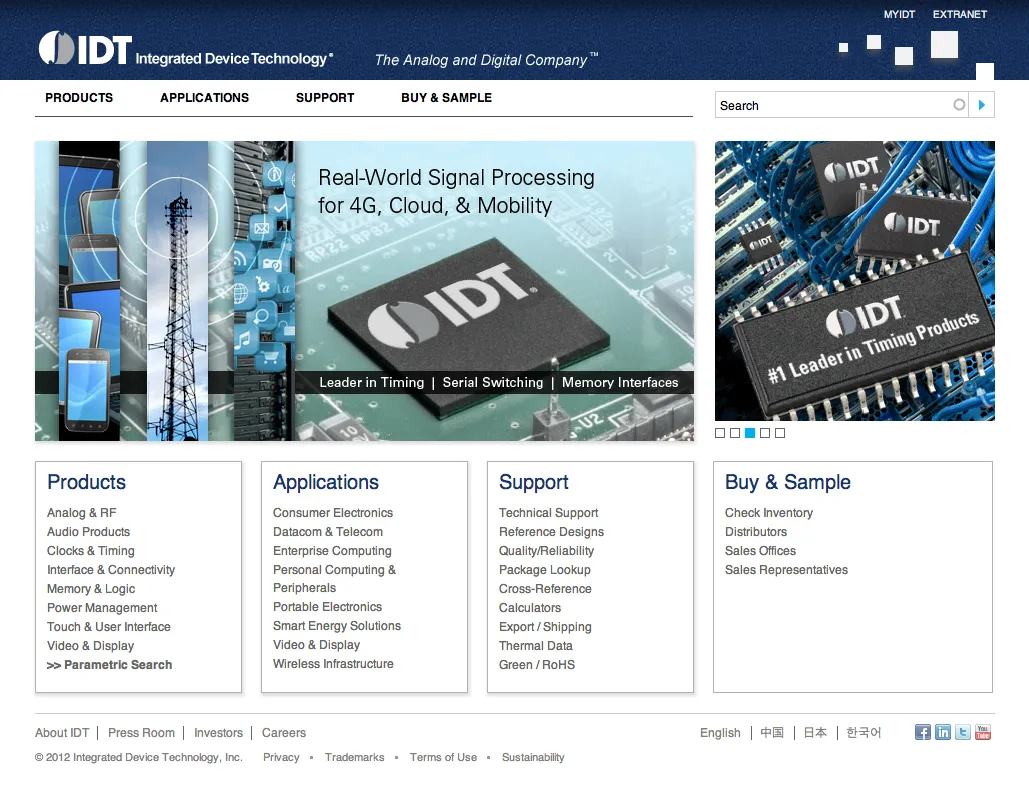Open the YouTube icon in footer
The image size is (1029, 789).
click(x=982, y=732)
